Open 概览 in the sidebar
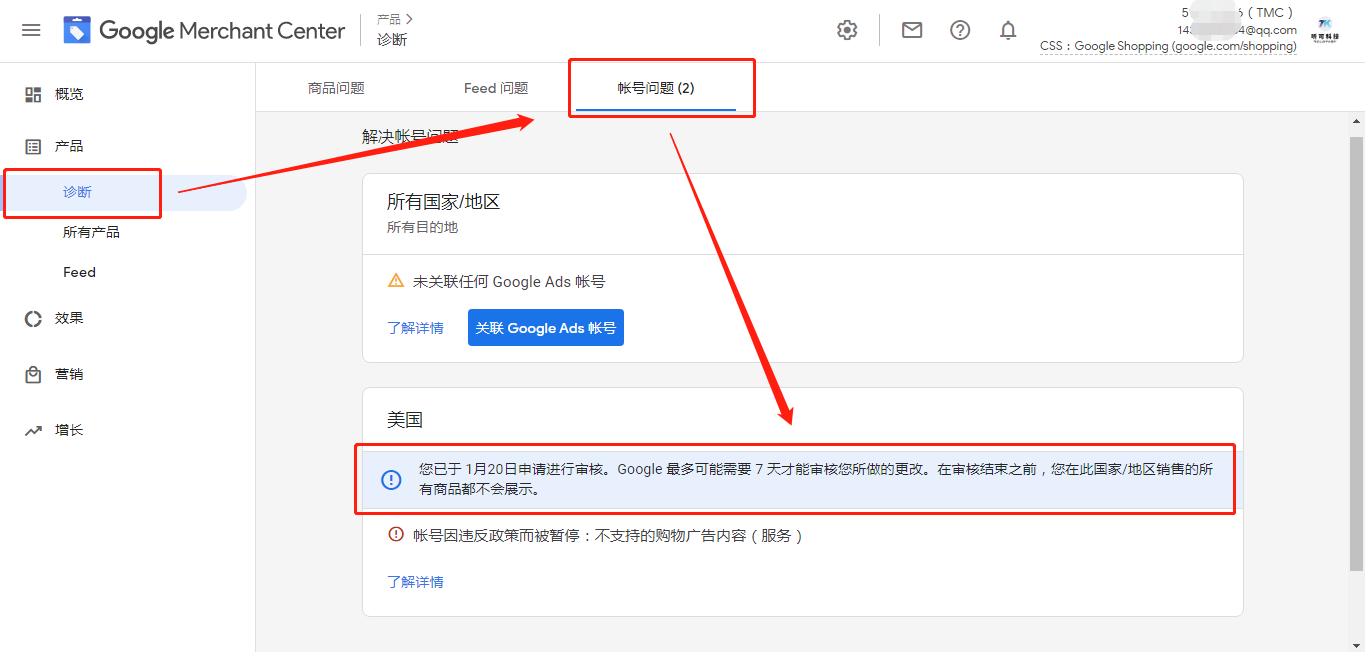Image resolution: width=1365 pixels, height=652 pixels. (x=69, y=94)
